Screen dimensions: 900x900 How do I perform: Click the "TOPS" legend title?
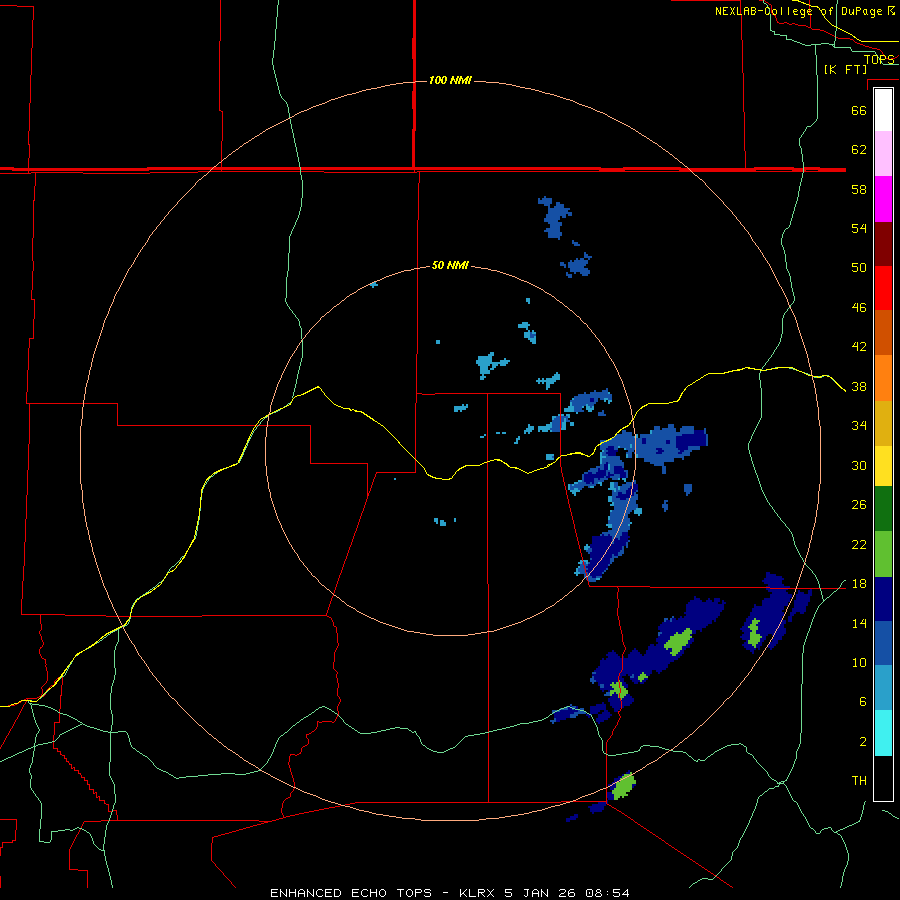coord(879,59)
